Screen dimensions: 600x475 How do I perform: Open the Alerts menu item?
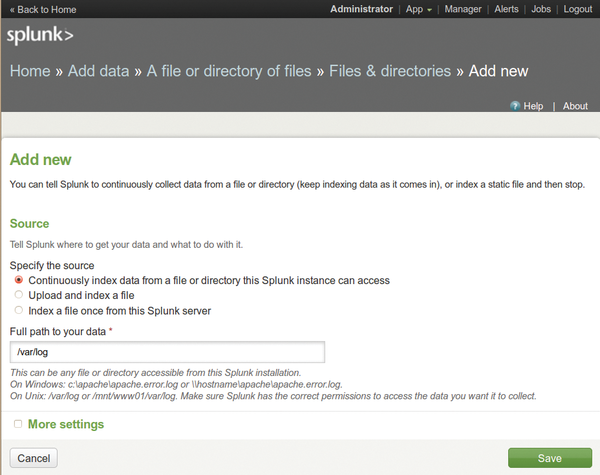tap(506, 9)
